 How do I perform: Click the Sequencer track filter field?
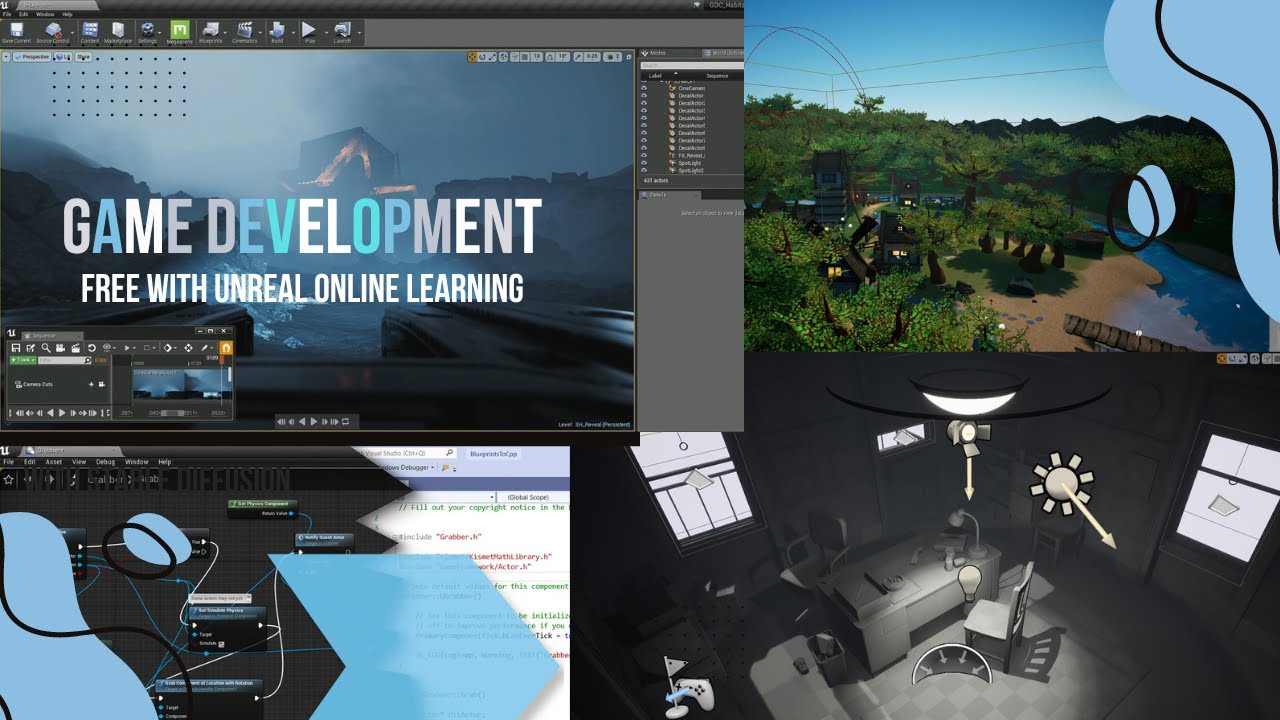63,360
